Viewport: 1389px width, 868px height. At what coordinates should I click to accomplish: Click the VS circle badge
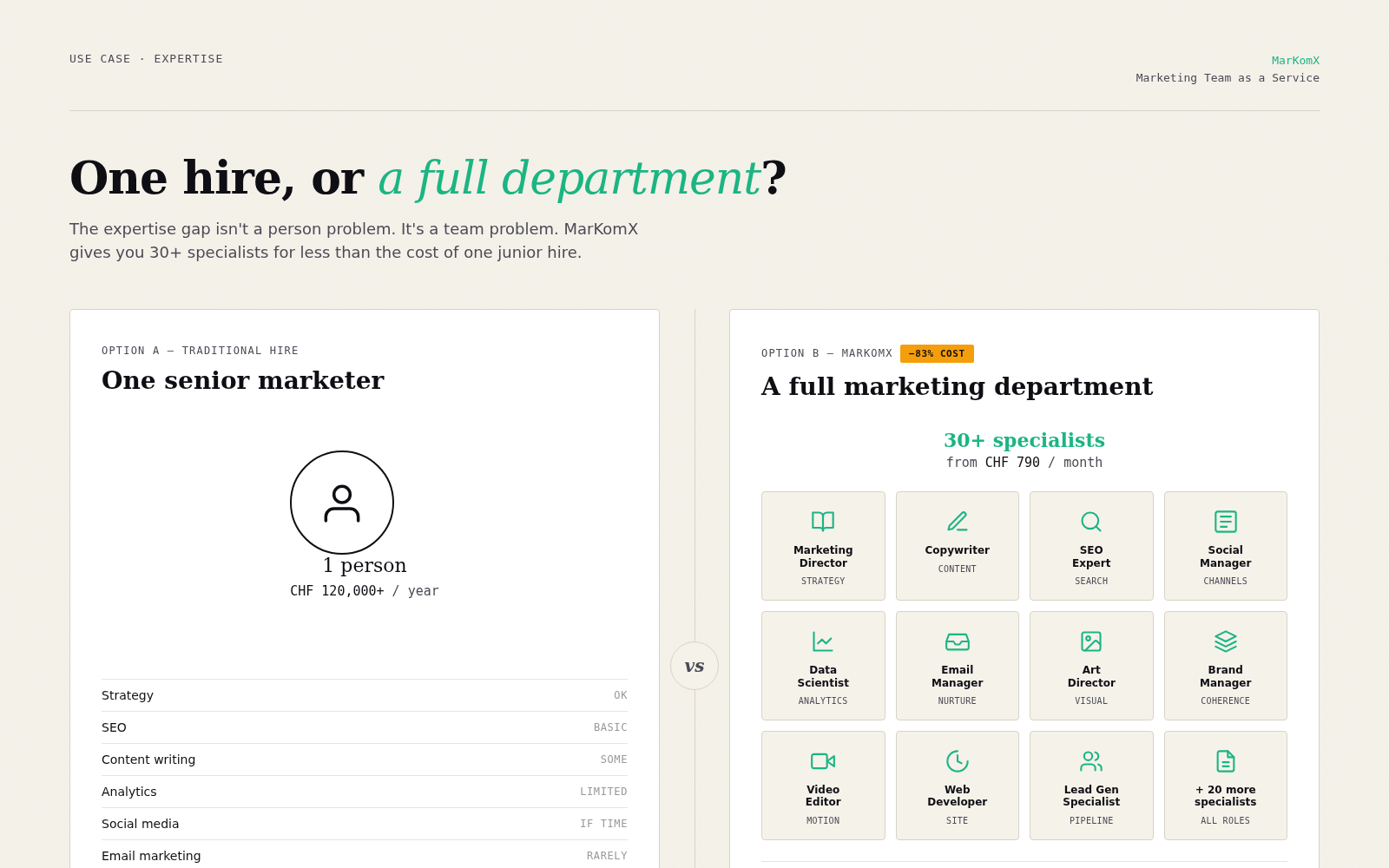pos(694,666)
